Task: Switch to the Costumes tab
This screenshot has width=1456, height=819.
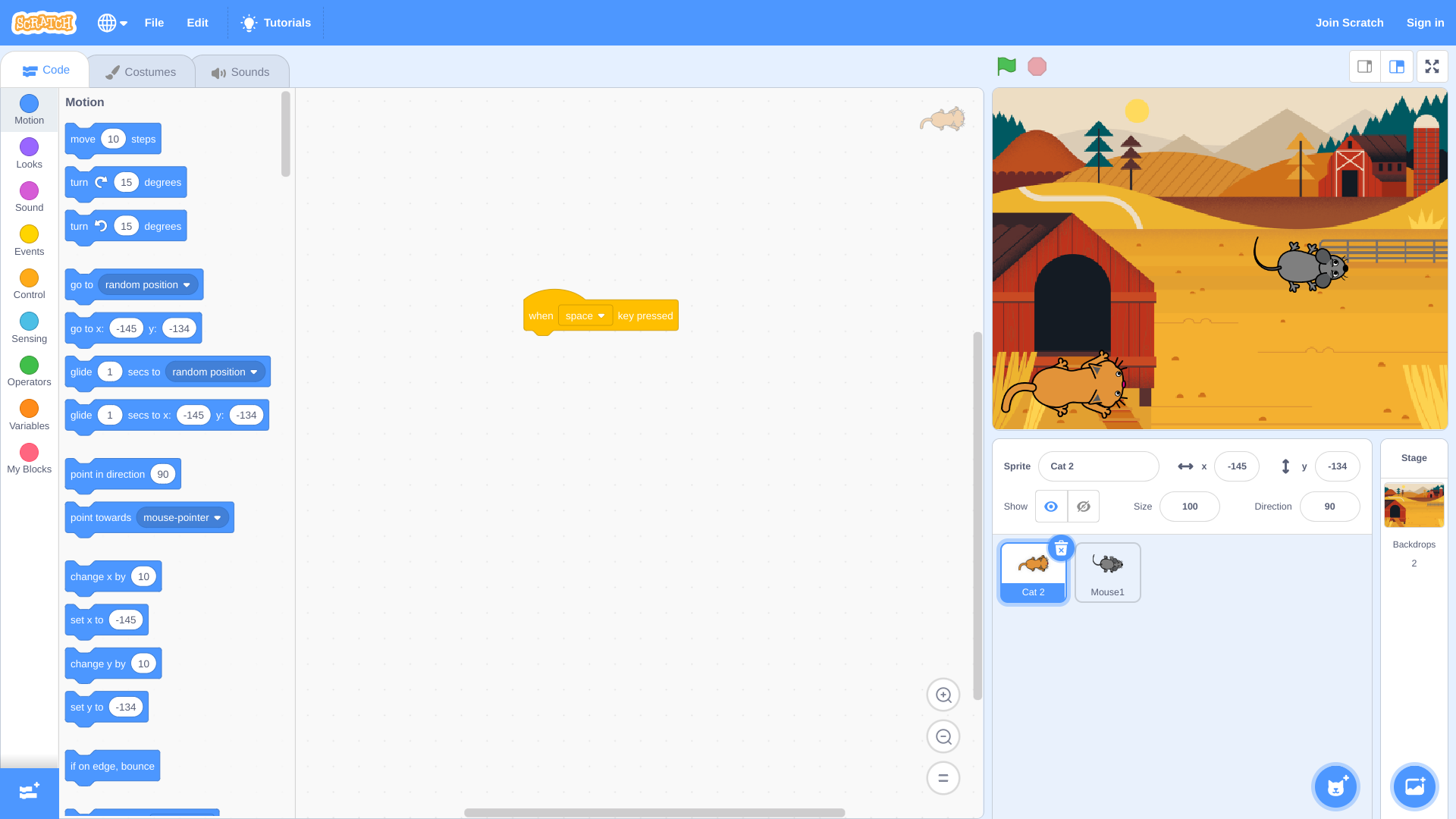Action: (x=141, y=72)
